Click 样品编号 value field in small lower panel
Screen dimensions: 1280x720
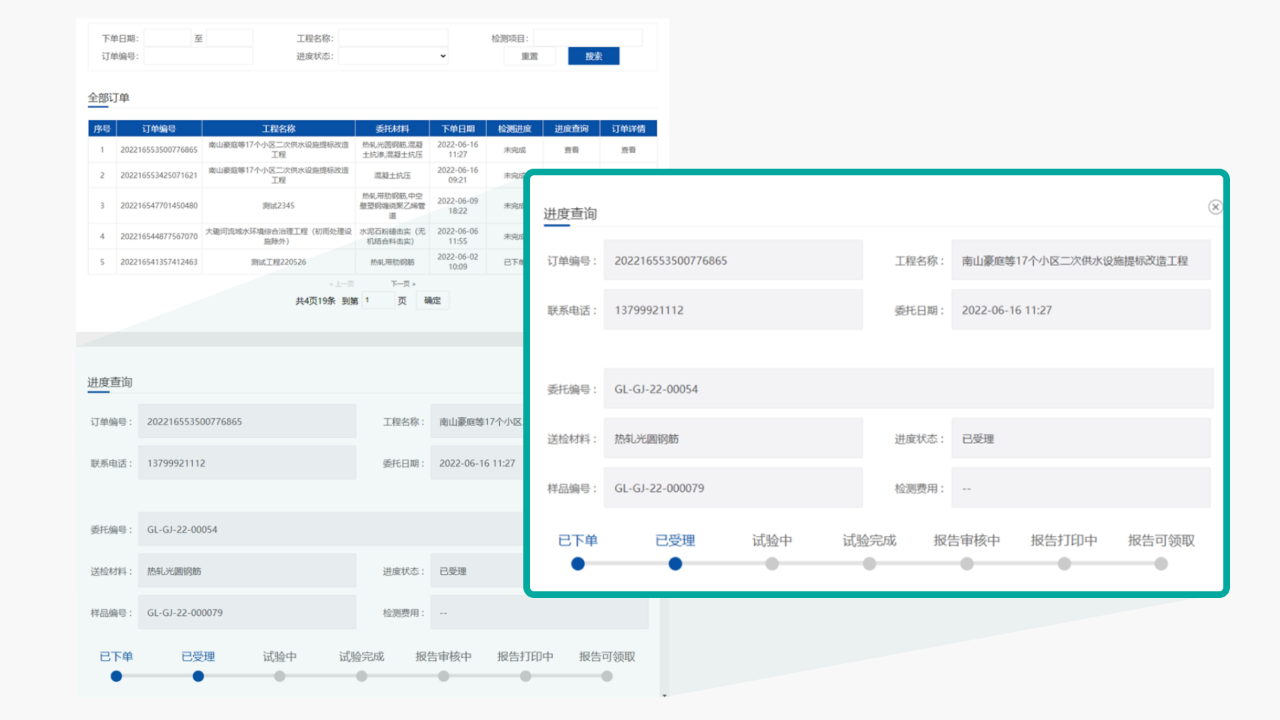pyautogui.click(x=247, y=612)
